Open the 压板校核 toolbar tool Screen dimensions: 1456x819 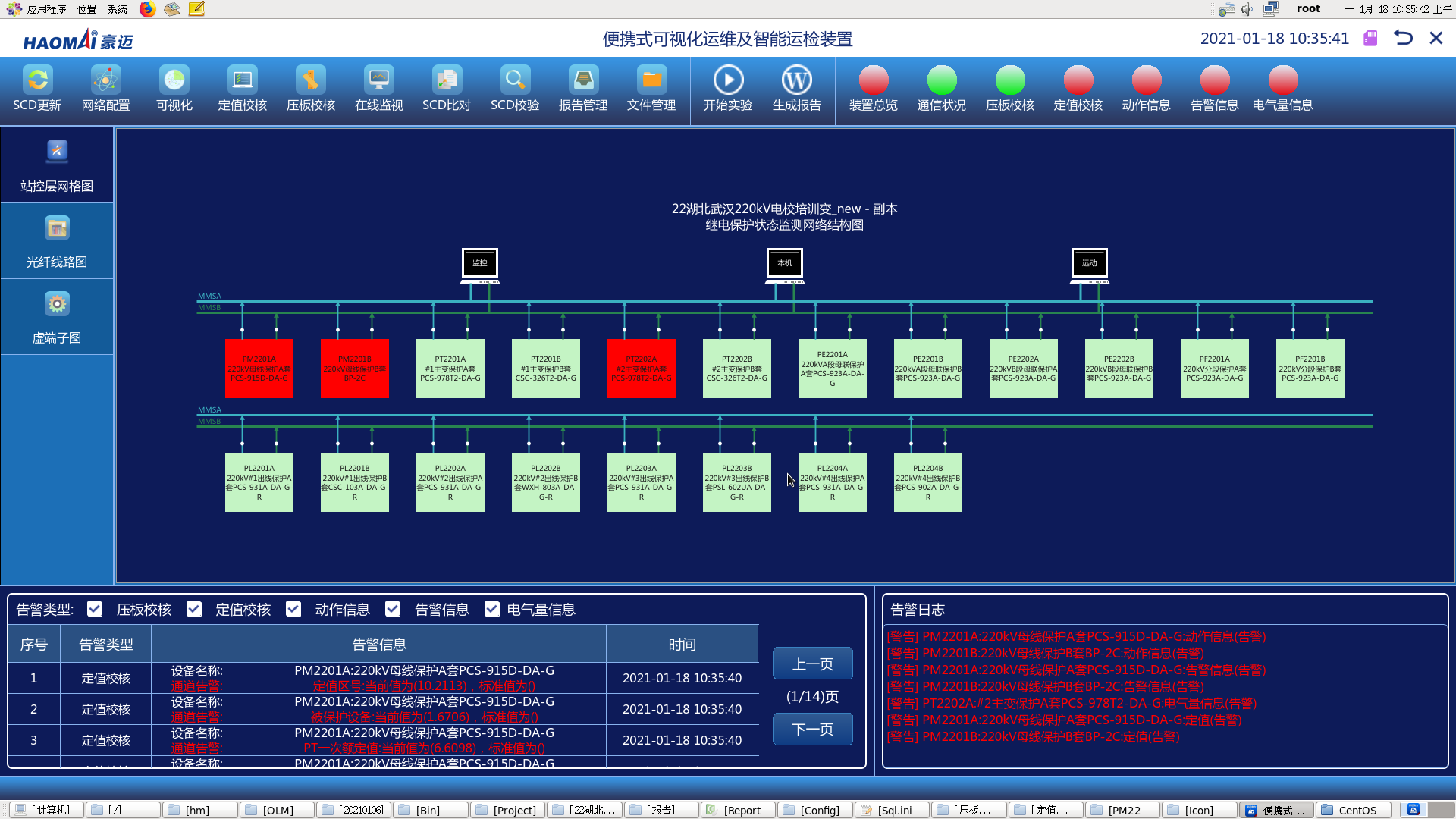(x=310, y=80)
